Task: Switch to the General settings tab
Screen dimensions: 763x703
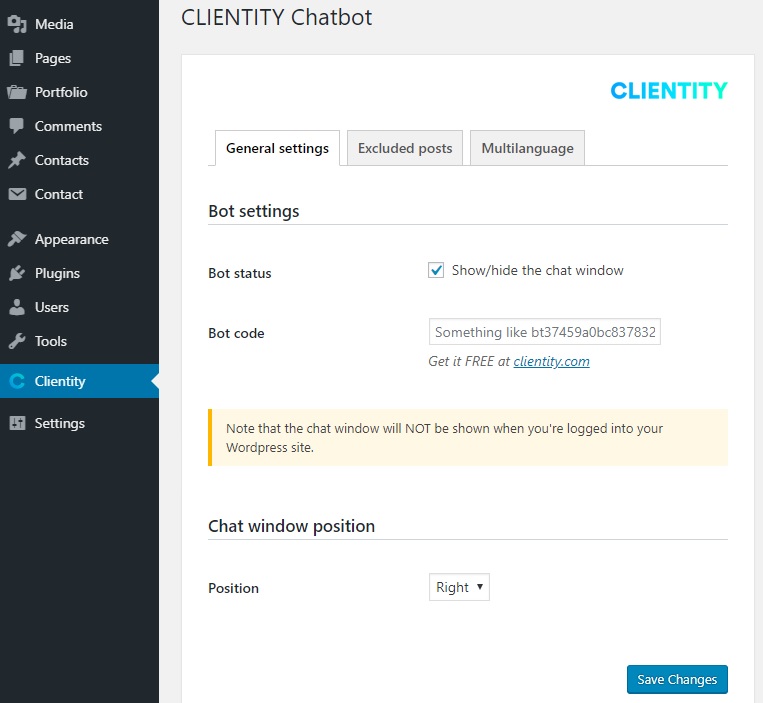Action: 277,148
